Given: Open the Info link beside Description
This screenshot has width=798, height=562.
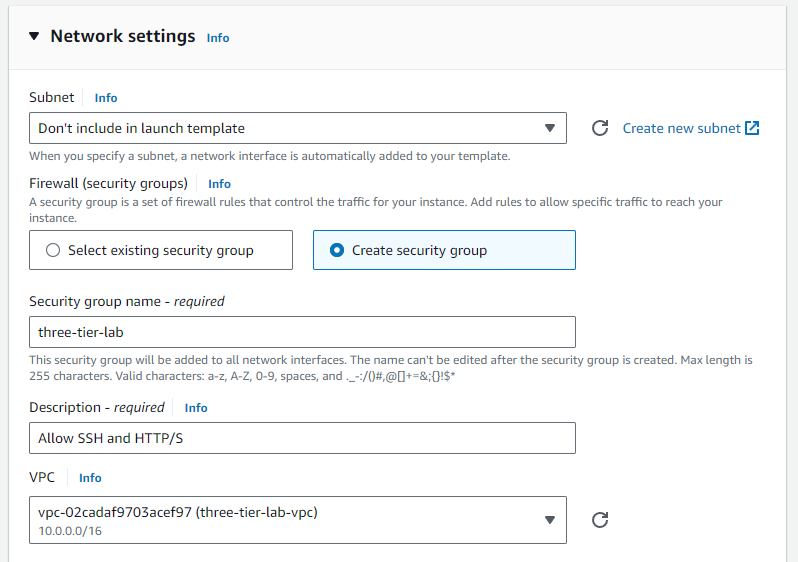Looking at the screenshot, I should point(196,408).
